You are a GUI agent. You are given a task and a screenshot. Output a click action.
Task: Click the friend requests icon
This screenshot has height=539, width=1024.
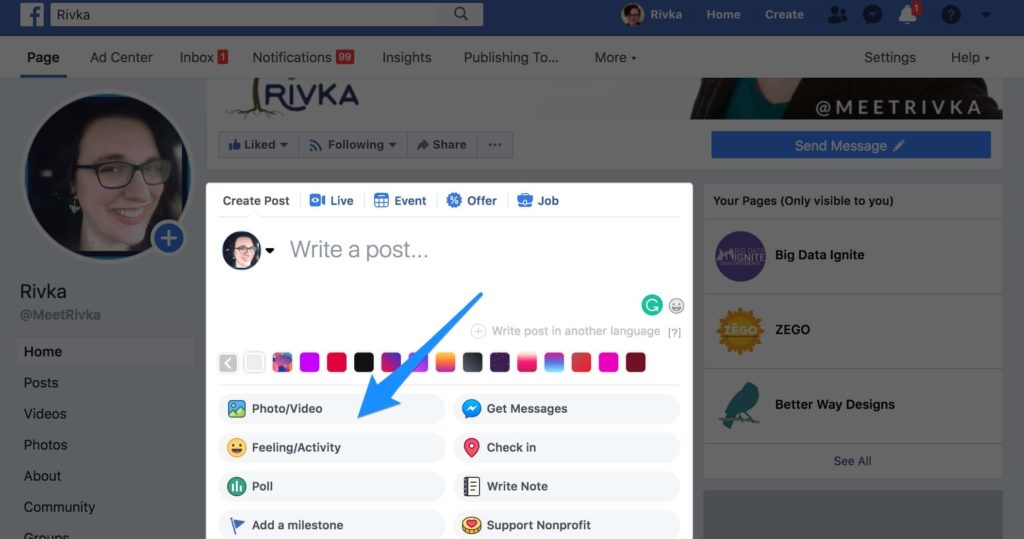pos(836,15)
